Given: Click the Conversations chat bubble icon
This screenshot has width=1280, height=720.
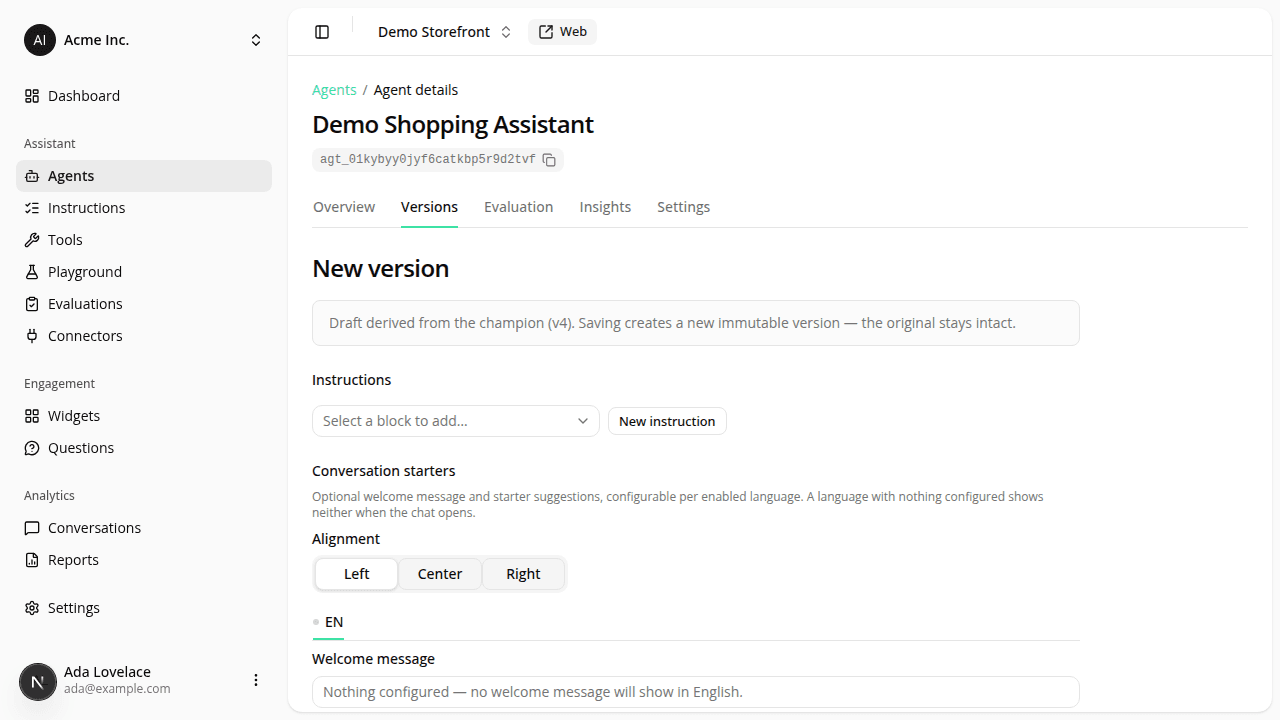Looking at the screenshot, I should 32,528.
